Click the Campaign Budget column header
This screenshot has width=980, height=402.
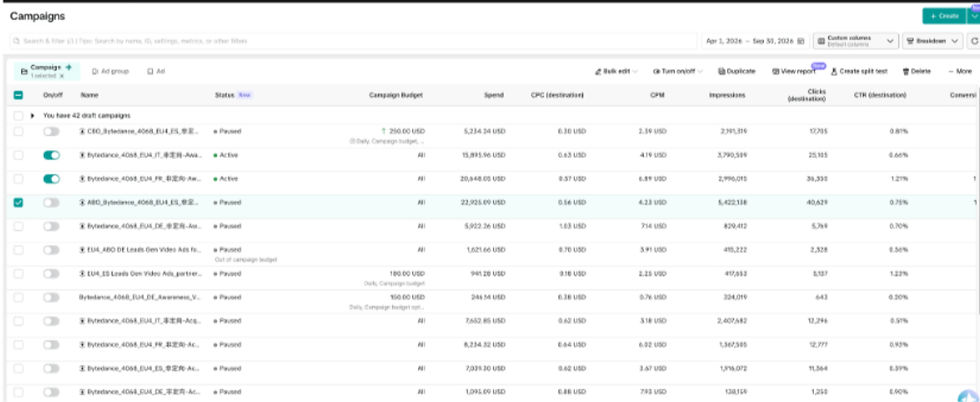[396, 95]
